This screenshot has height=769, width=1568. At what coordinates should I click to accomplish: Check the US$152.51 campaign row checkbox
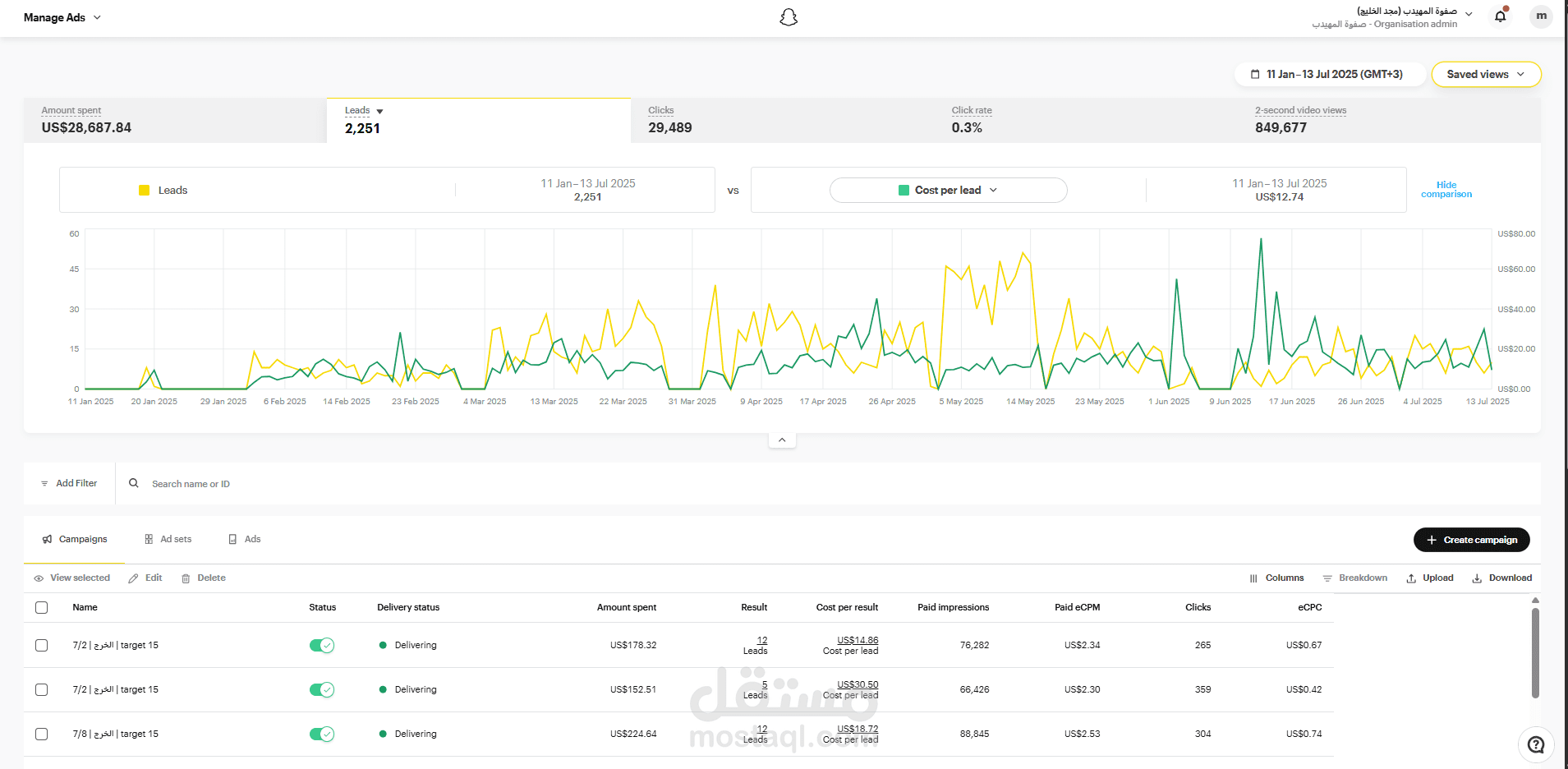(x=42, y=690)
